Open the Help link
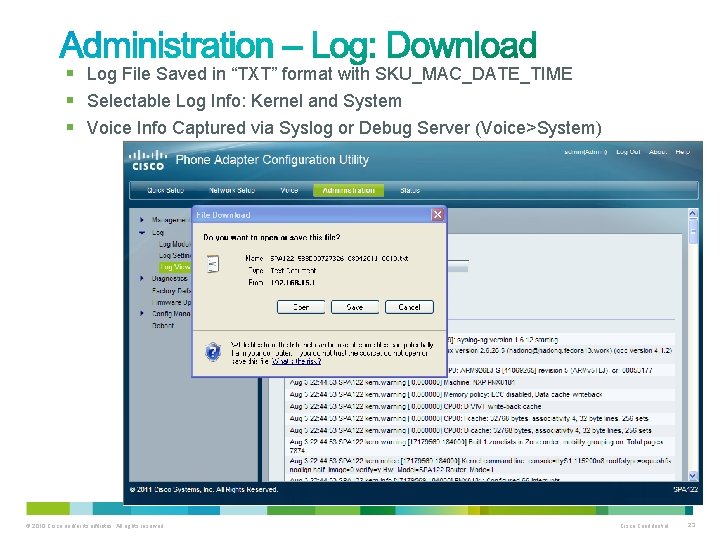 [x=682, y=152]
